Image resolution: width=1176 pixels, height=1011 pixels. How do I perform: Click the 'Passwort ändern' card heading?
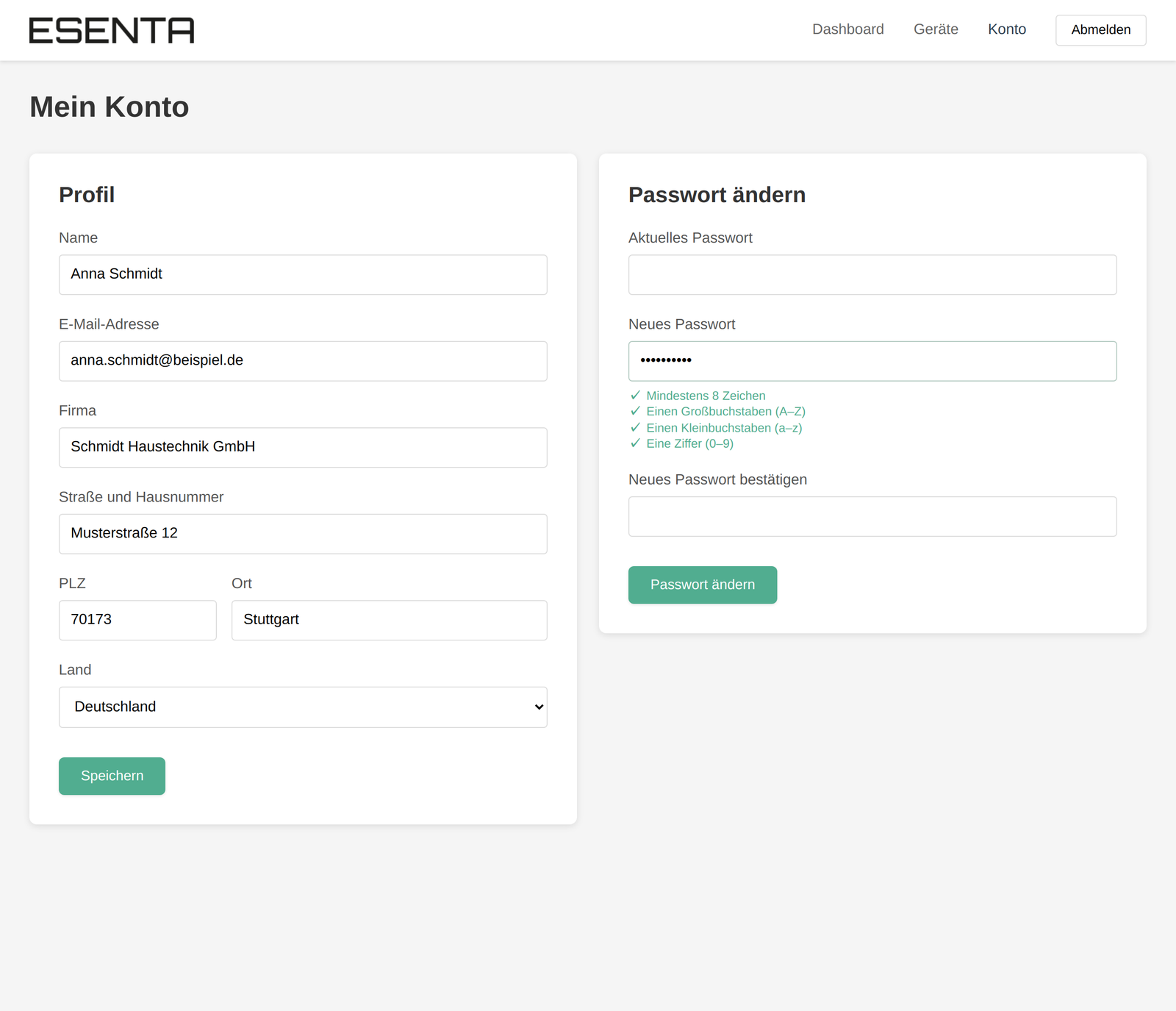717,195
